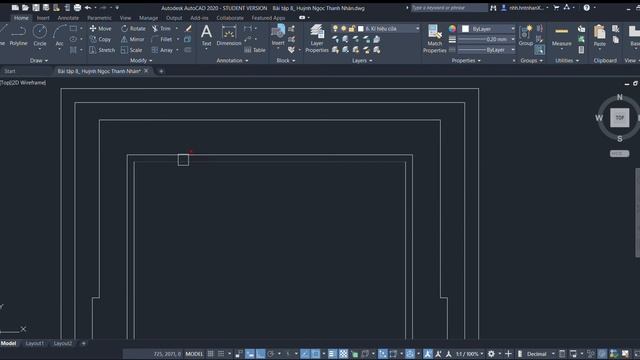
Task: Toggle annotation visibility icon in status bar
Action: point(427,353)
